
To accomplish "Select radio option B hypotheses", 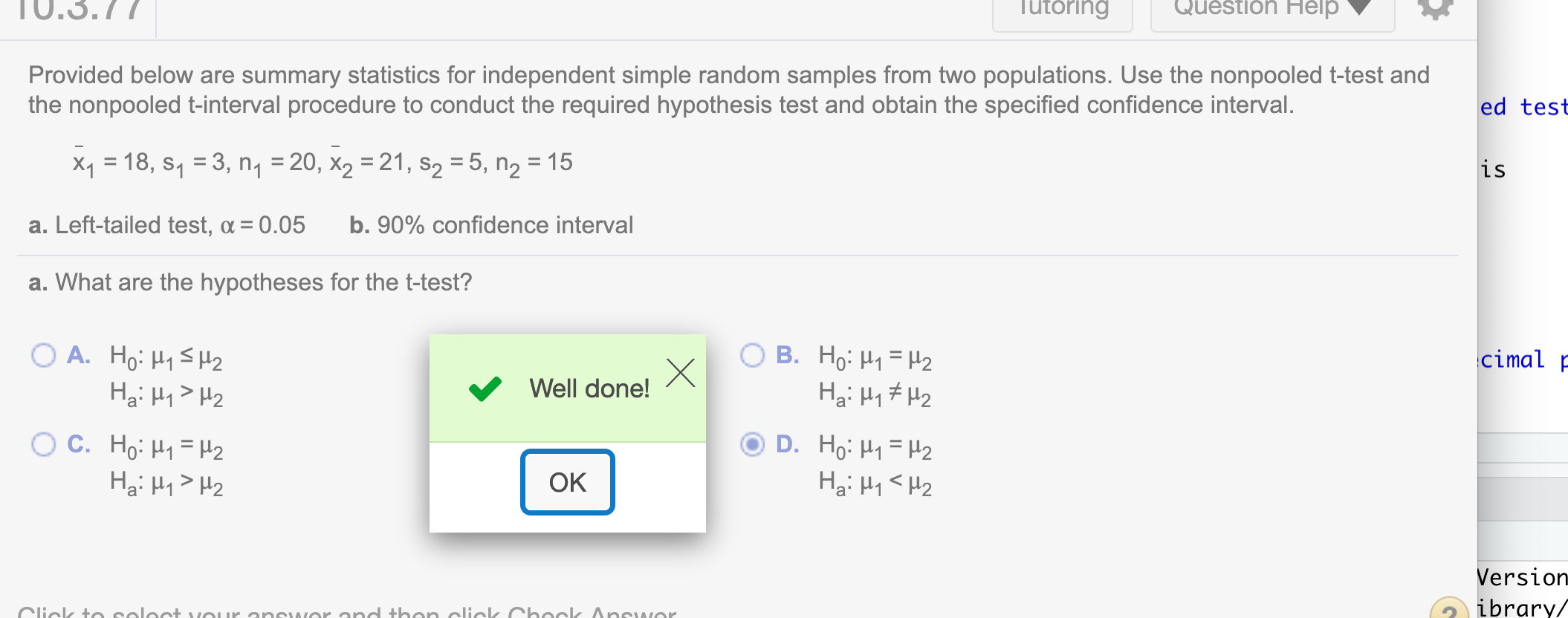I will (x=752, y=356).
